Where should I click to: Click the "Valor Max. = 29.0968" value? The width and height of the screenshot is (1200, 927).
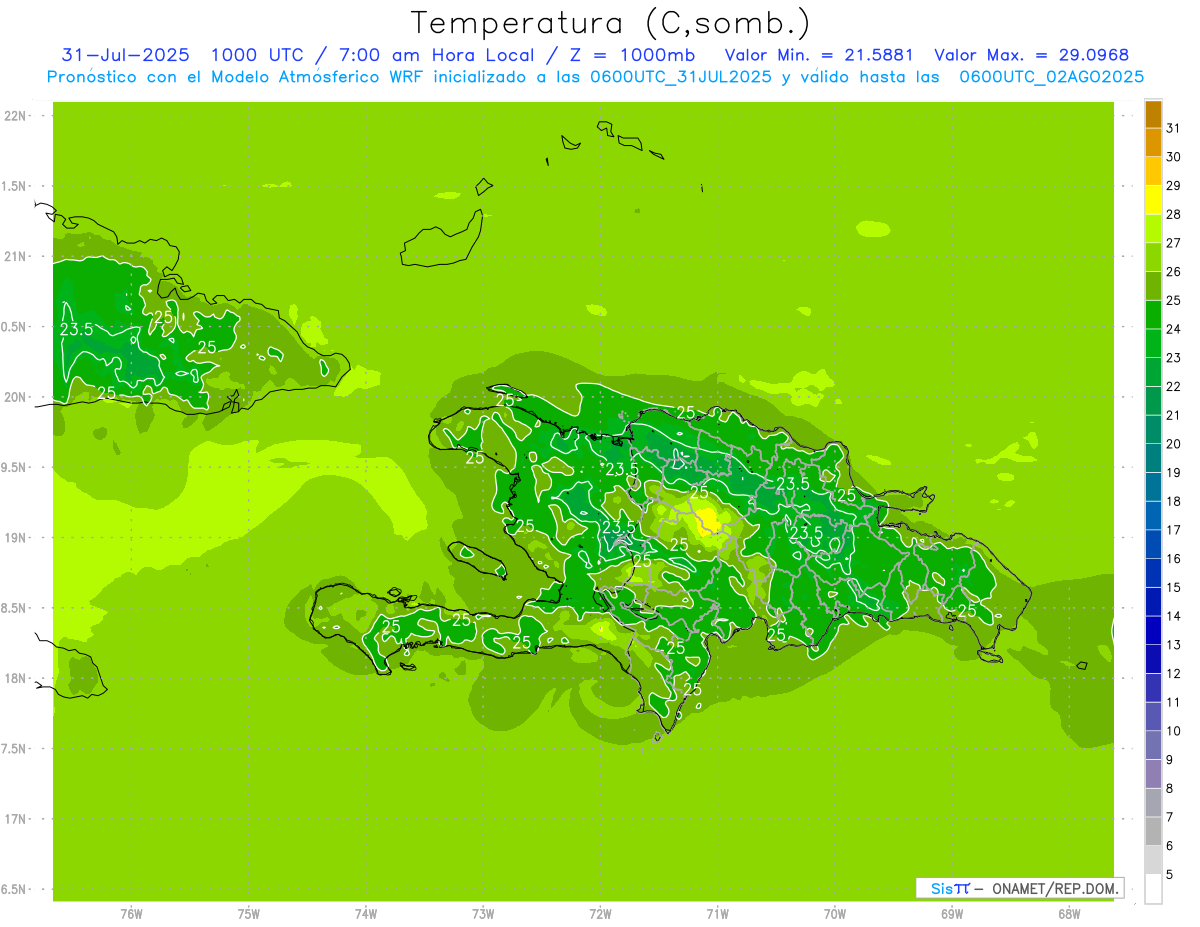tap(1032, 55)
